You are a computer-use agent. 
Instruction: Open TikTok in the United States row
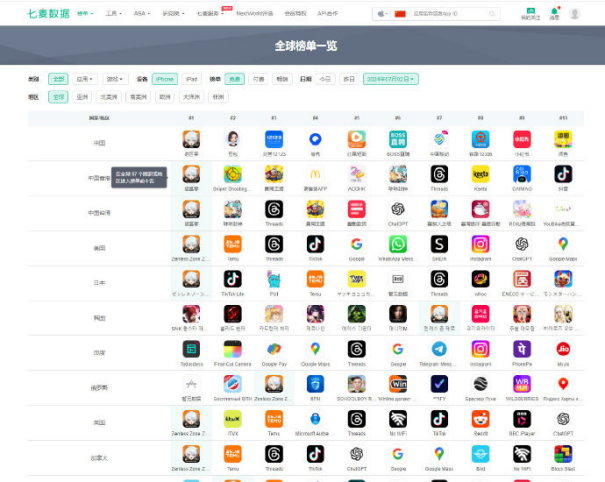tap(315, 244)
